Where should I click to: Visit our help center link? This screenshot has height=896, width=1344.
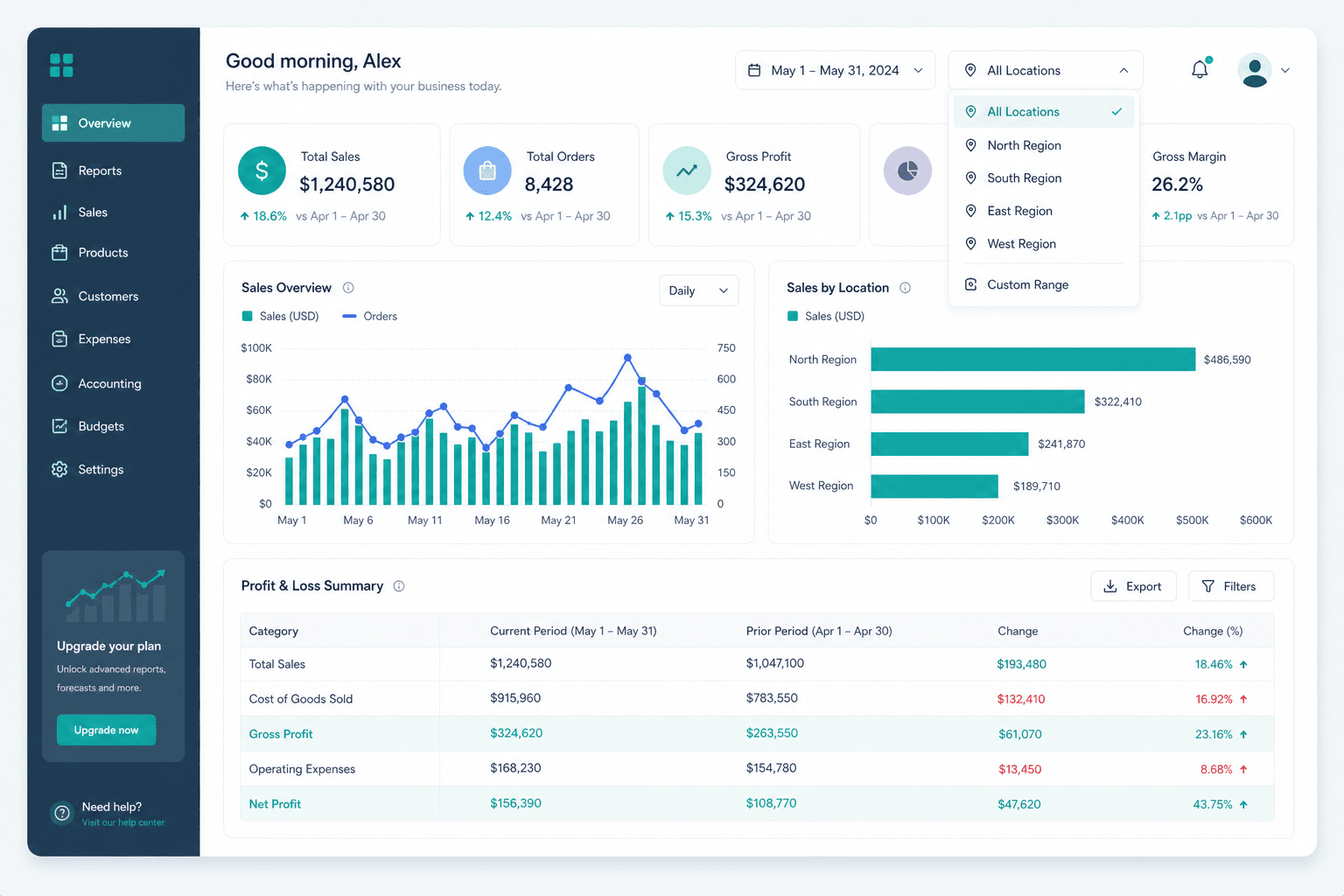[x=123, y=822]
